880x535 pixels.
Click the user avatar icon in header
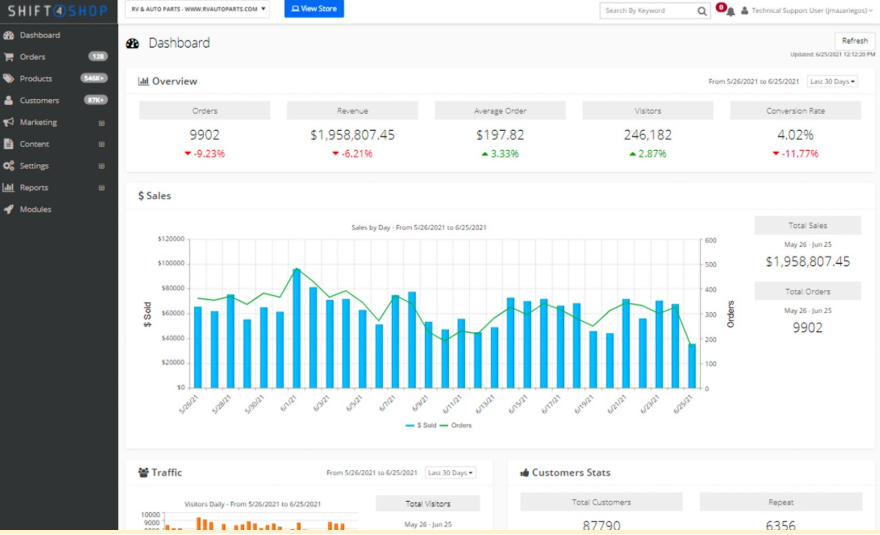744,11
